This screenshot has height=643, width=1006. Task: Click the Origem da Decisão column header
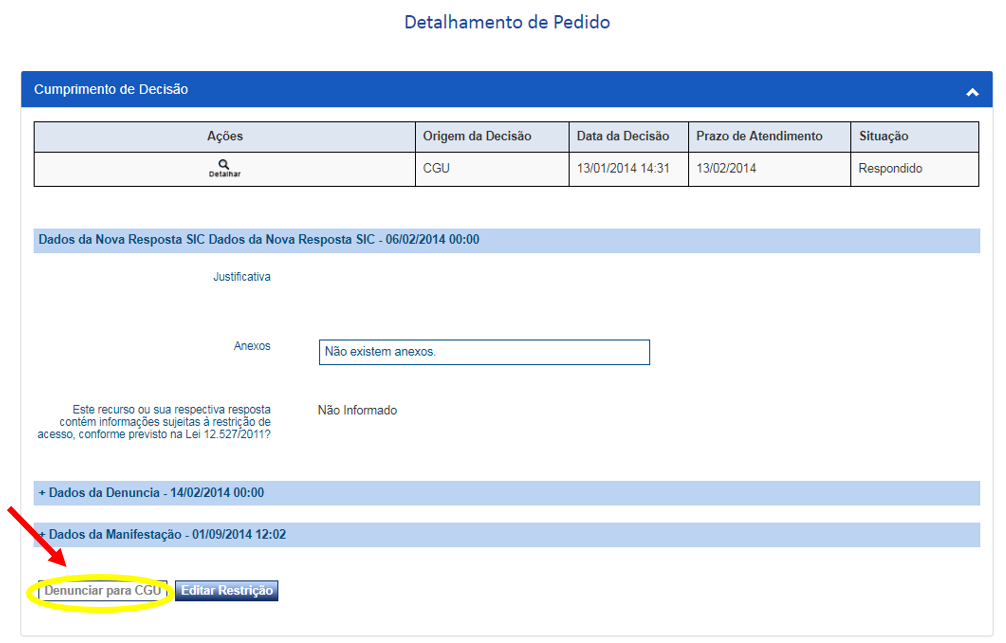click(477, 136)
